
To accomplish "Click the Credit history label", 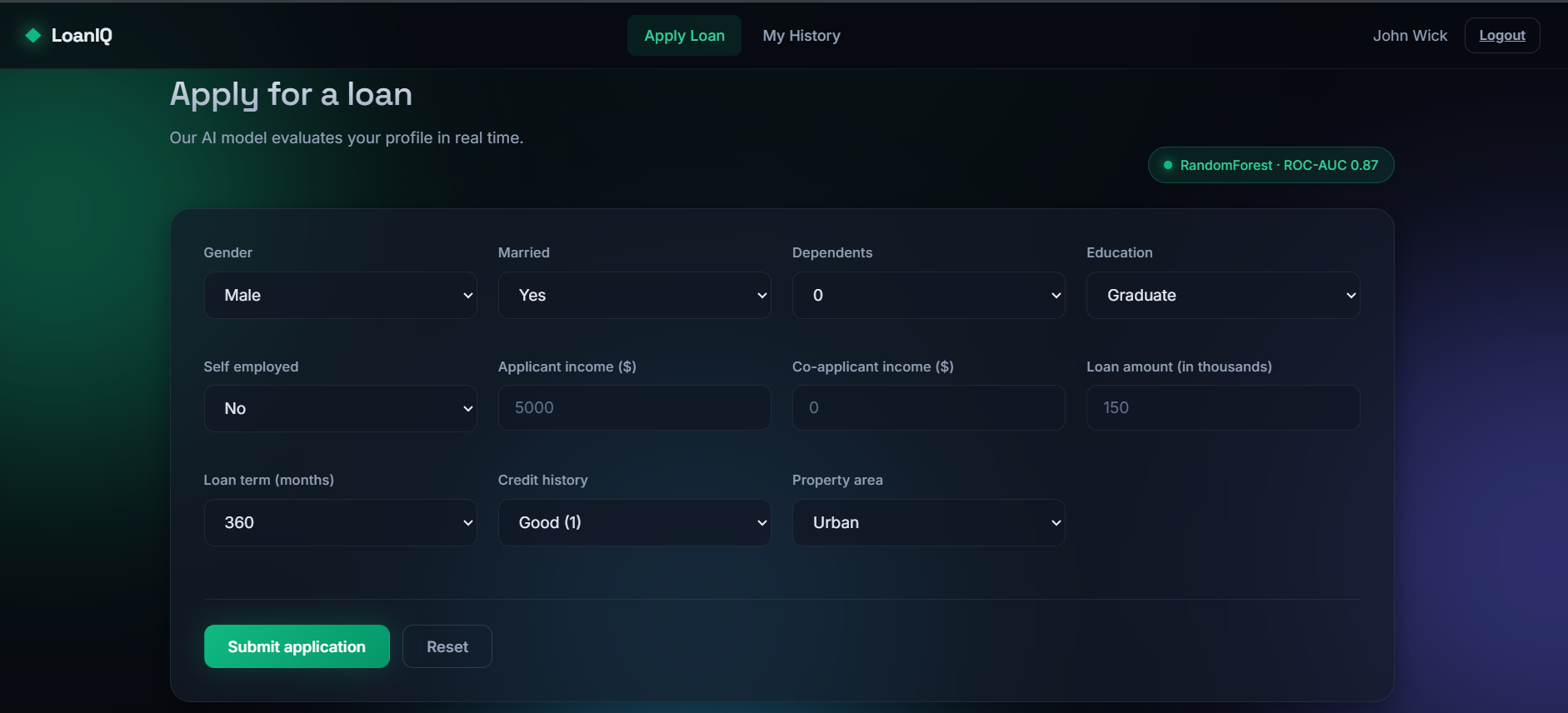I will tap(543, 480).
